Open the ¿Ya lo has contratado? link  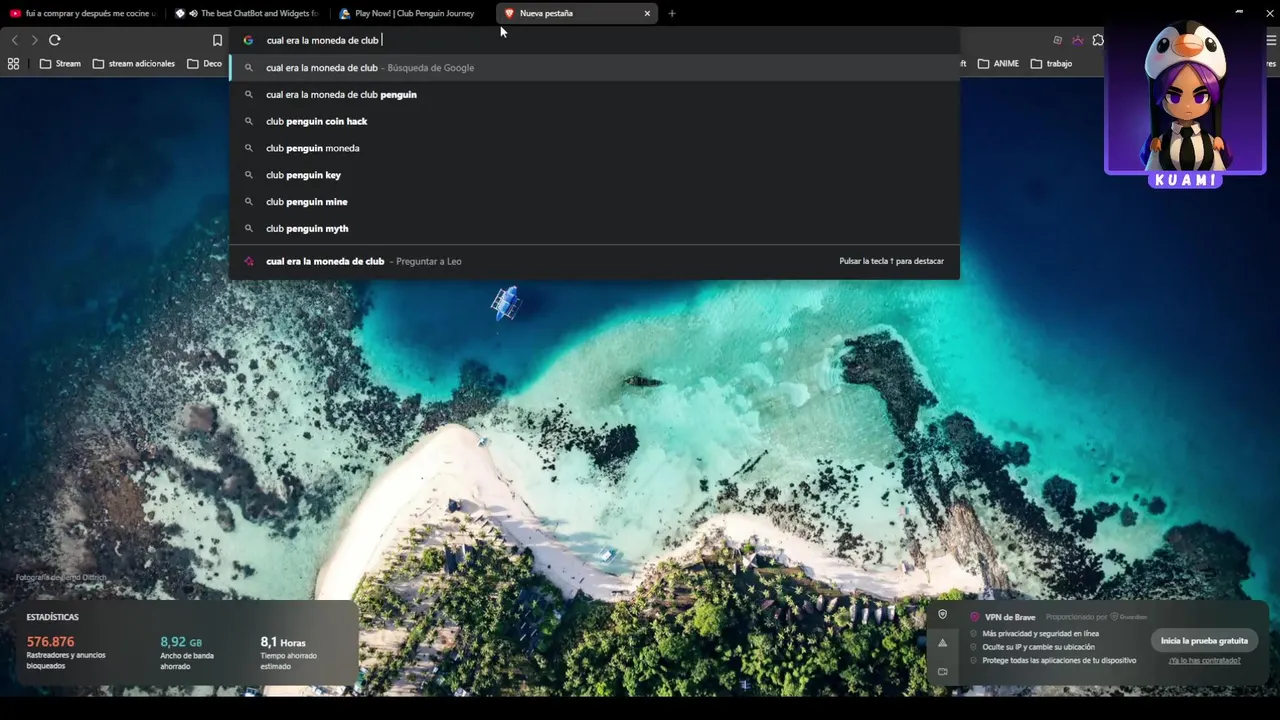[x=1204, y=661]
